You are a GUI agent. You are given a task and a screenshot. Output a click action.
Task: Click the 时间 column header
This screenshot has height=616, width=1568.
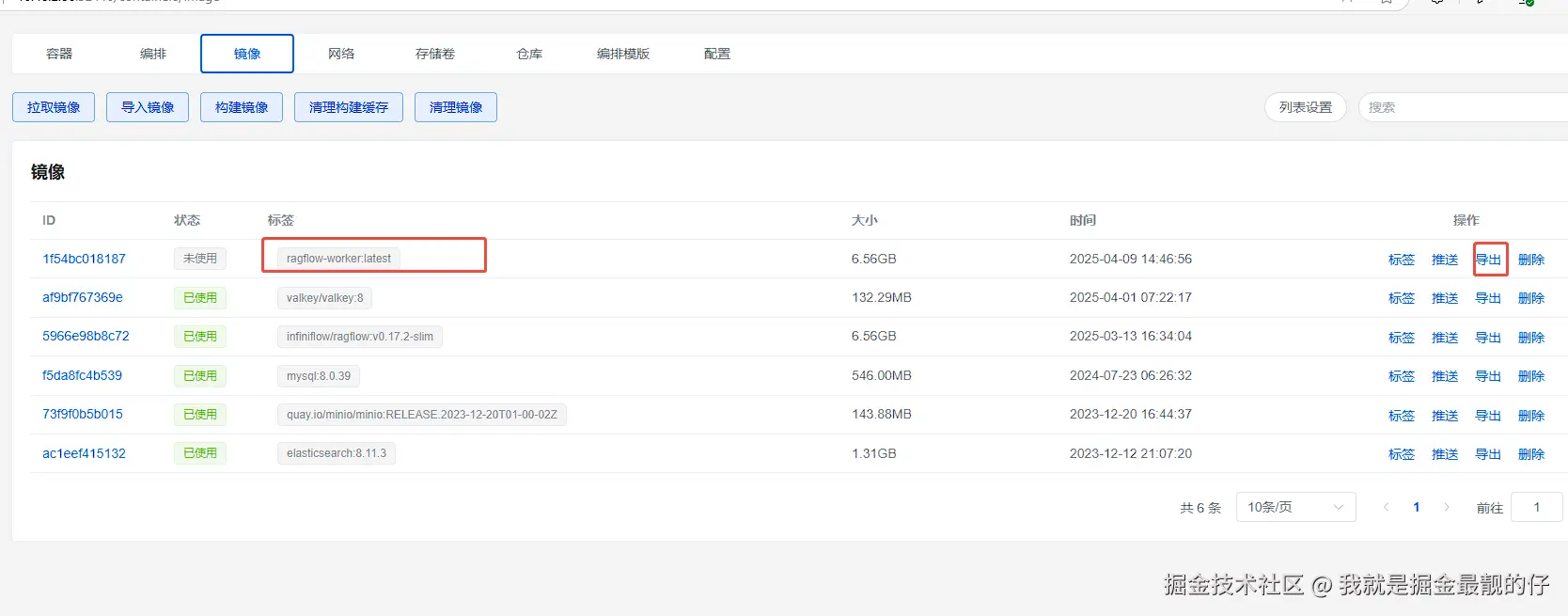pyautogui.click(x=1083, y=220)
